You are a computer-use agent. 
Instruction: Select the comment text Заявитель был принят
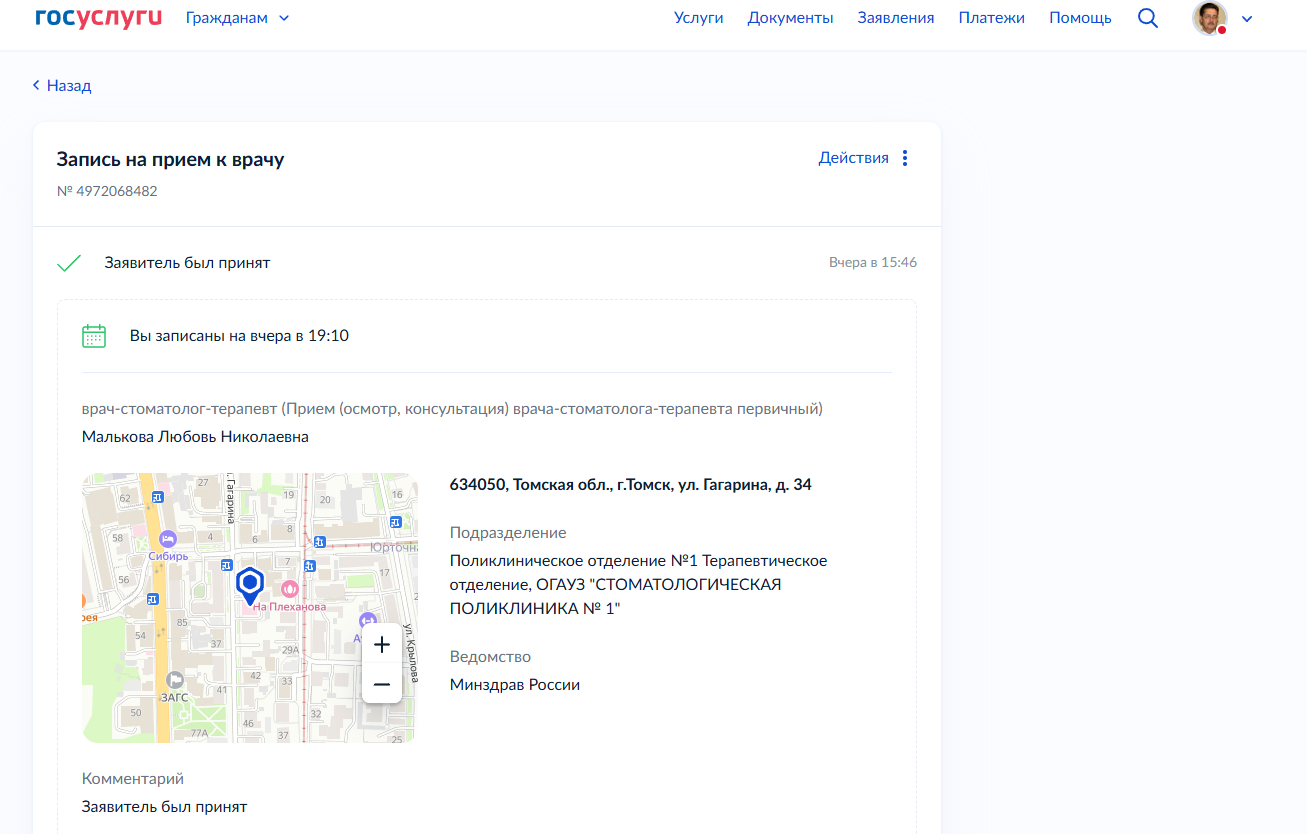click(x=164, y=807)
